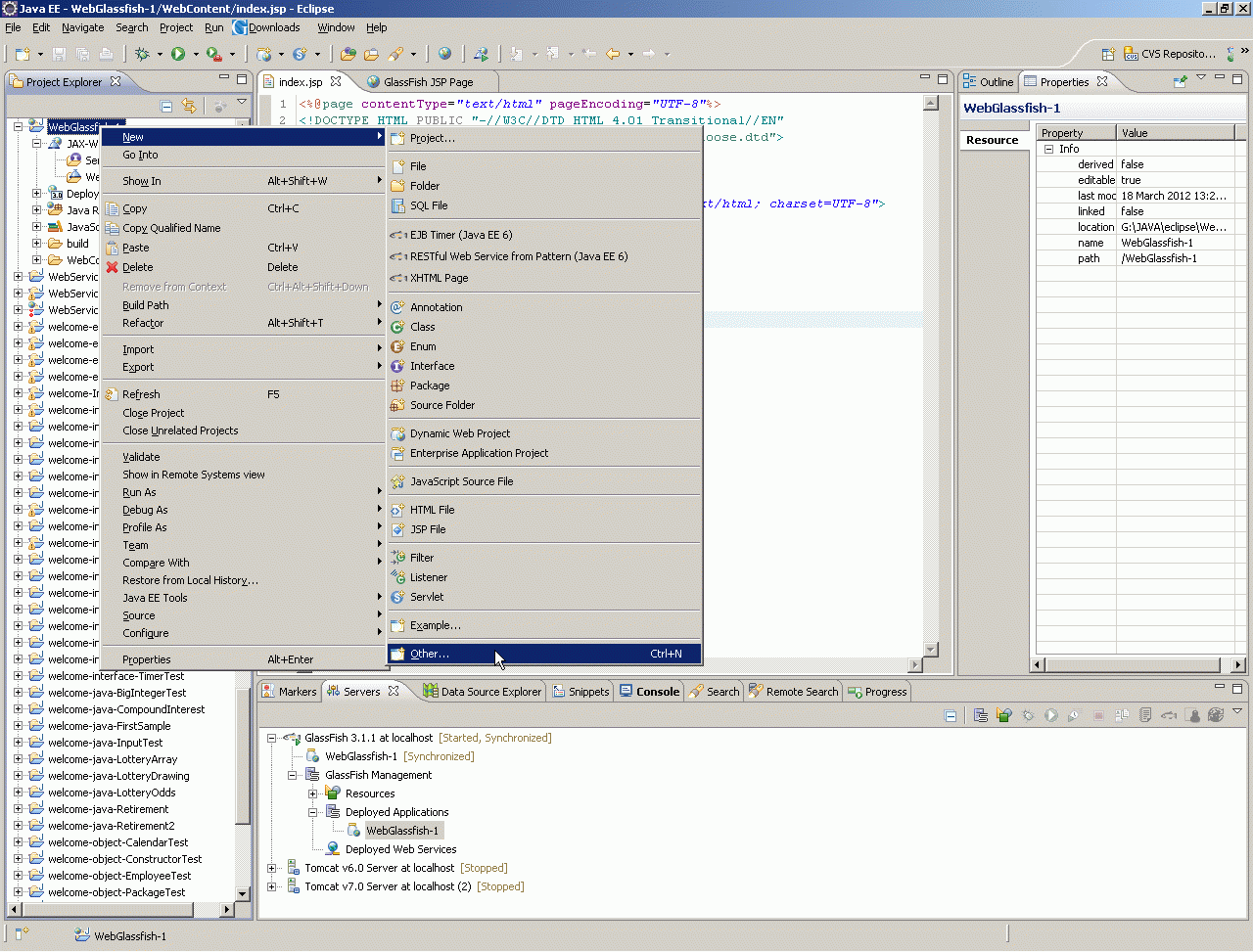Click the Copy menu item icon
The width and height of the screenshot is (1253, 952).
(113, 208)
